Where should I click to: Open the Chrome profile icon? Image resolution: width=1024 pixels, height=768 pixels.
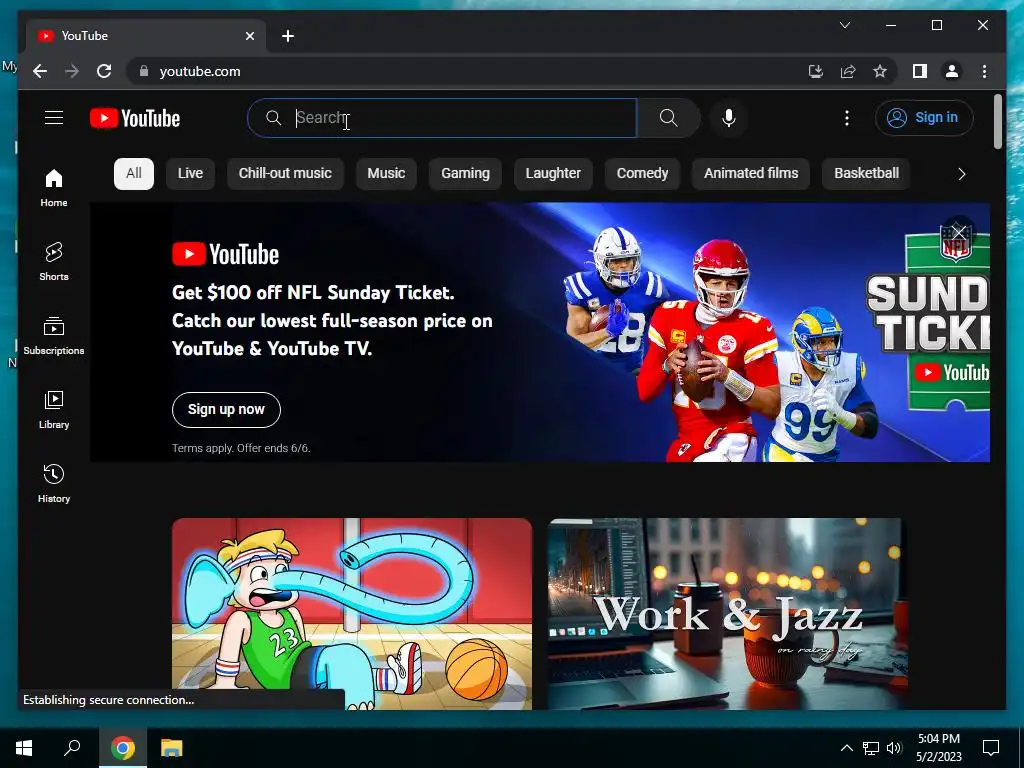(x=952, y=71)
